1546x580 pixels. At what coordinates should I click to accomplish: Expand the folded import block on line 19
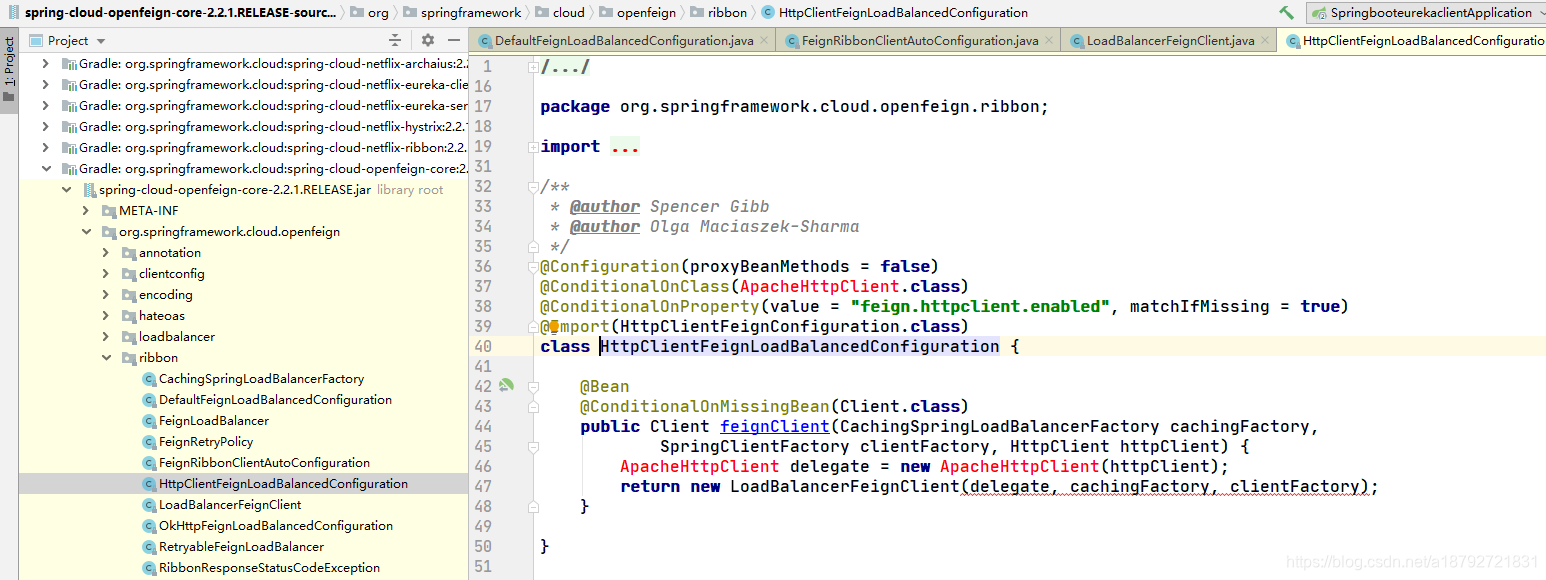point(534,146)
